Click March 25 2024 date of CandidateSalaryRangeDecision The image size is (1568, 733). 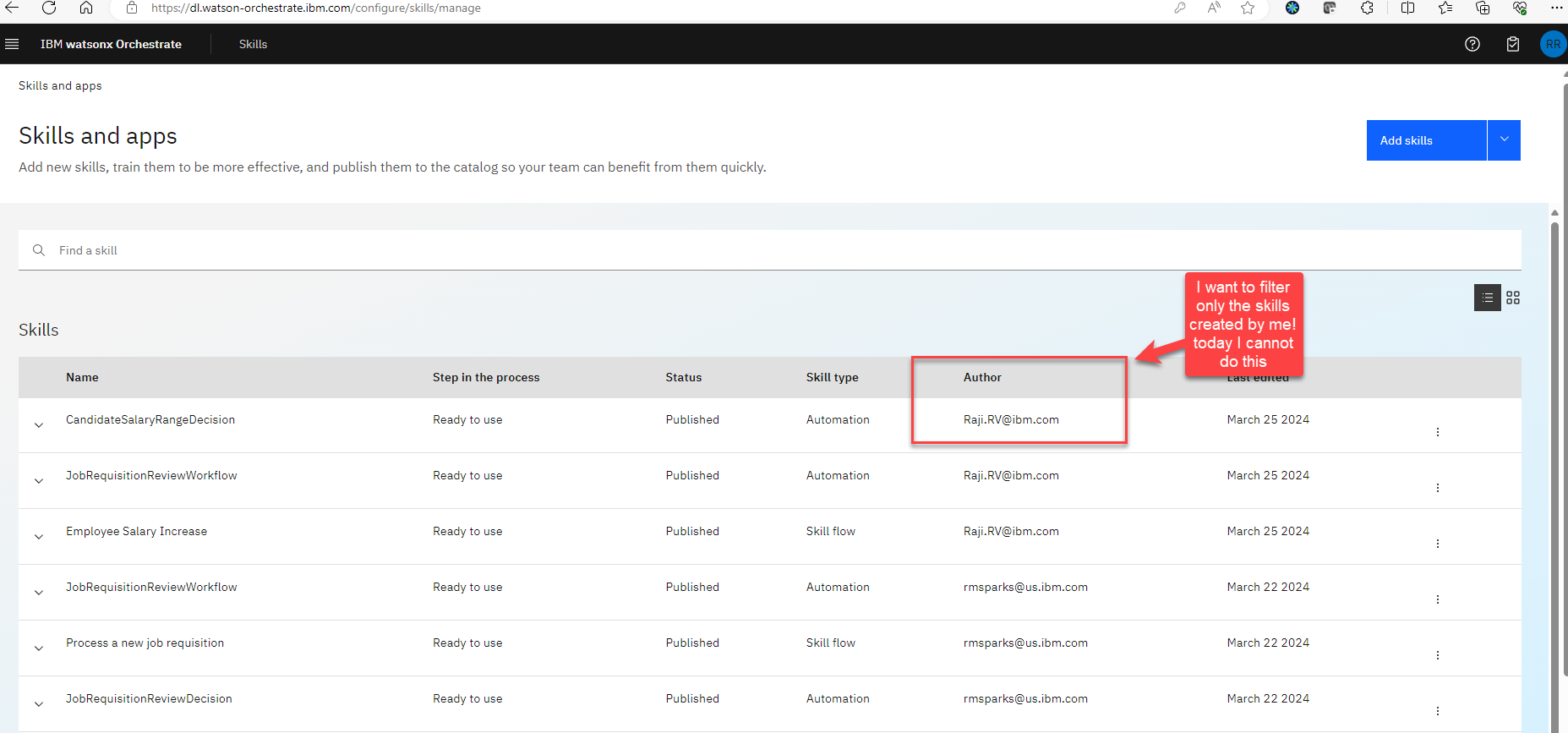click(1268, 419)
